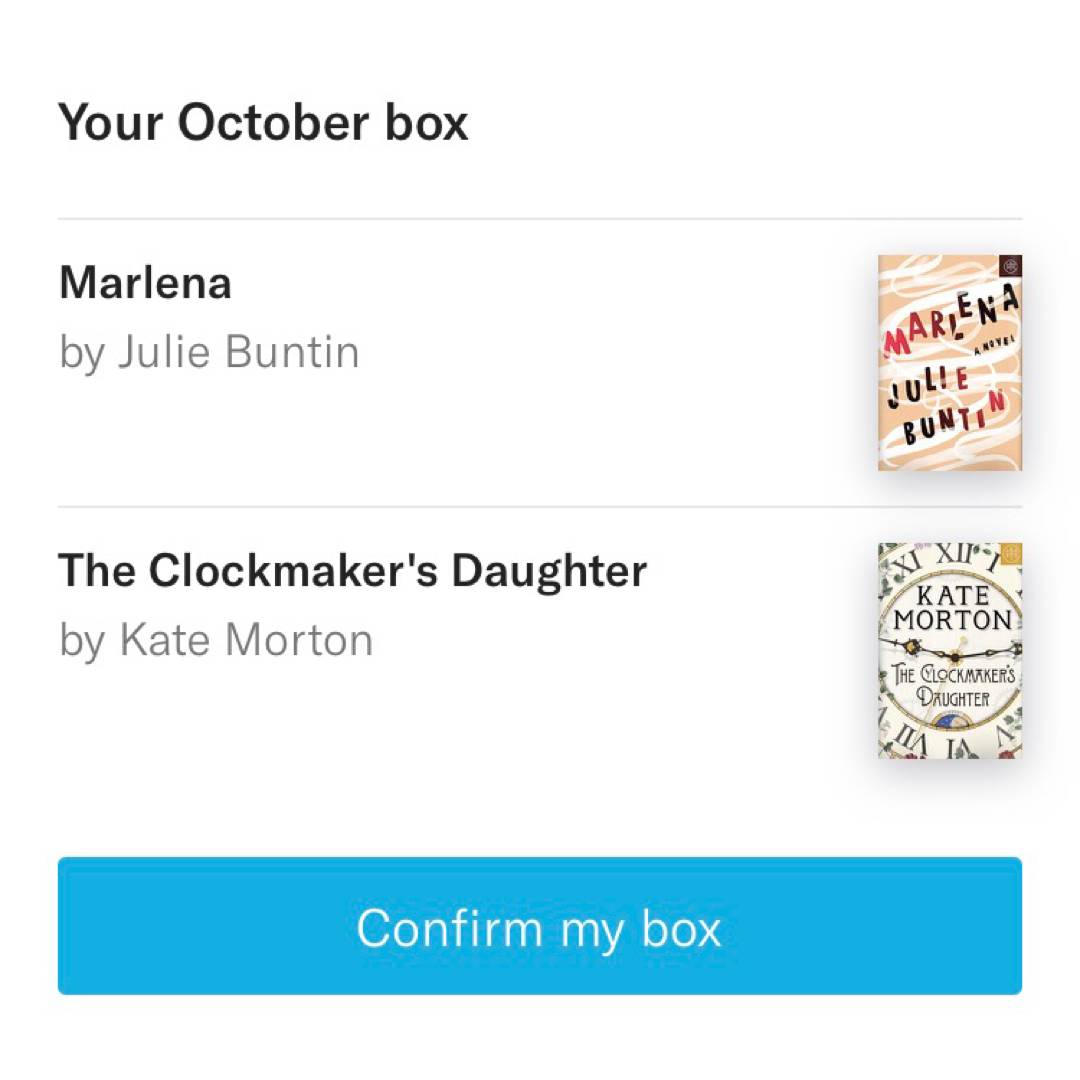1080x1080 pixels.
Task: Select the Marlena title text
Action: coord(145,283)
